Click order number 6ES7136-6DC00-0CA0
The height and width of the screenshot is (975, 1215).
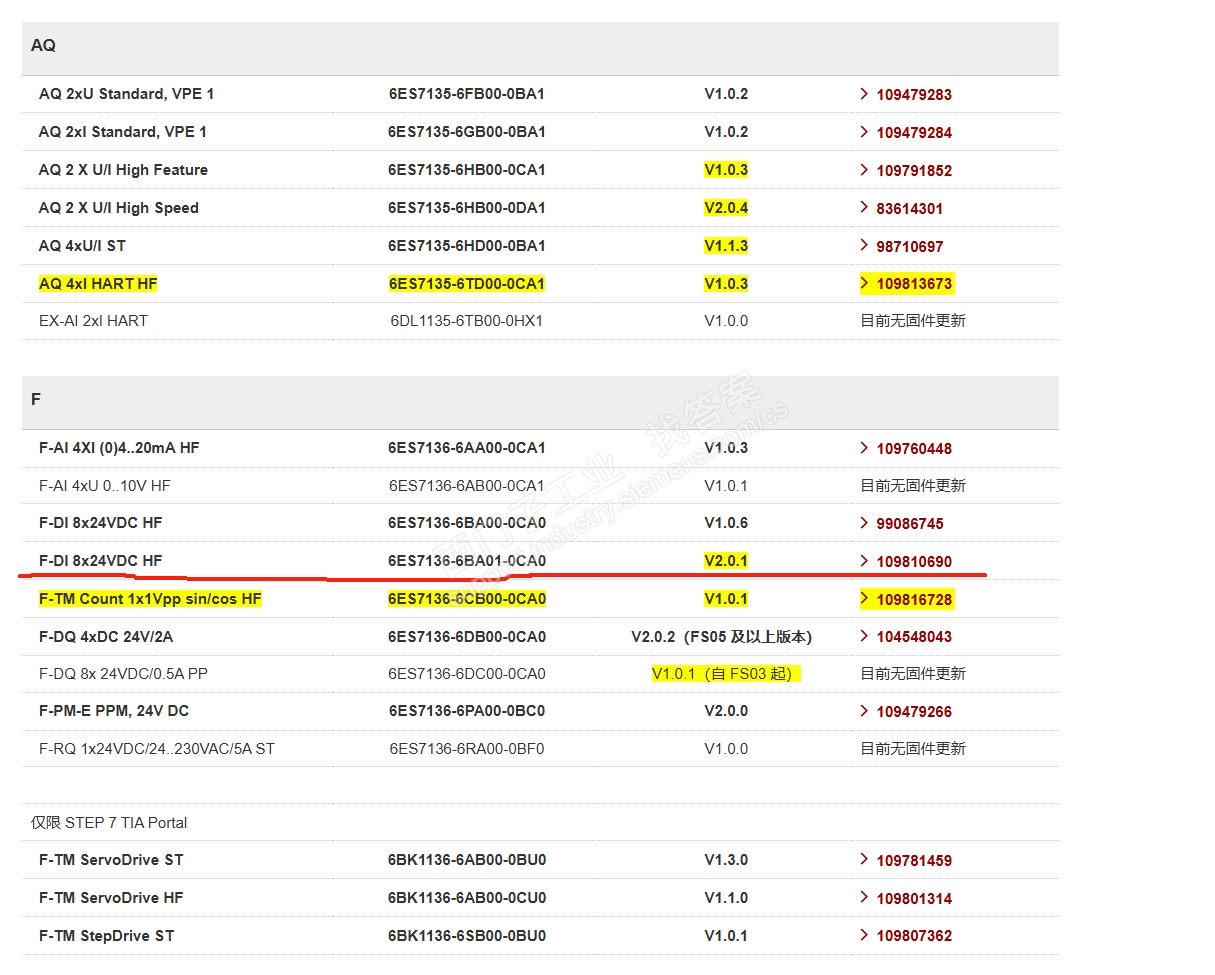(467, 674)
